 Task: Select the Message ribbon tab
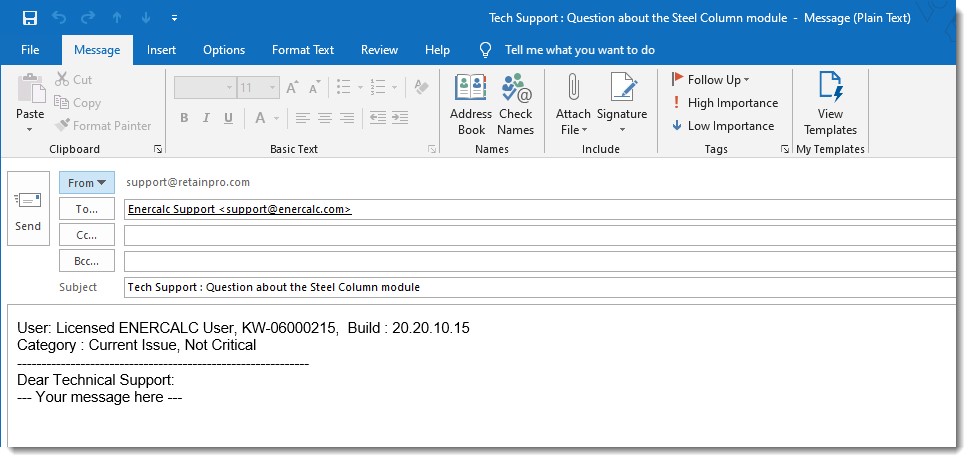point(97,50)
